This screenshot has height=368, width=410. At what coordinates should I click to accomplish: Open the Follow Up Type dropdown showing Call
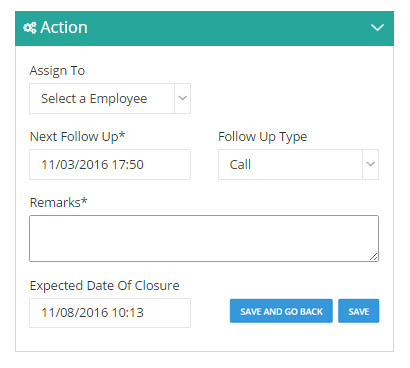pos(298,164)
